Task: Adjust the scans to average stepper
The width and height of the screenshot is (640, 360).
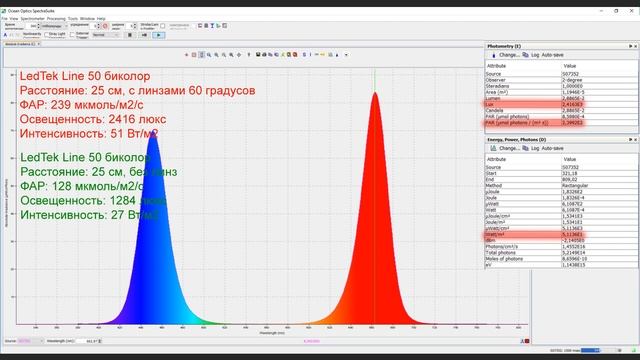Action: (98, 26)
